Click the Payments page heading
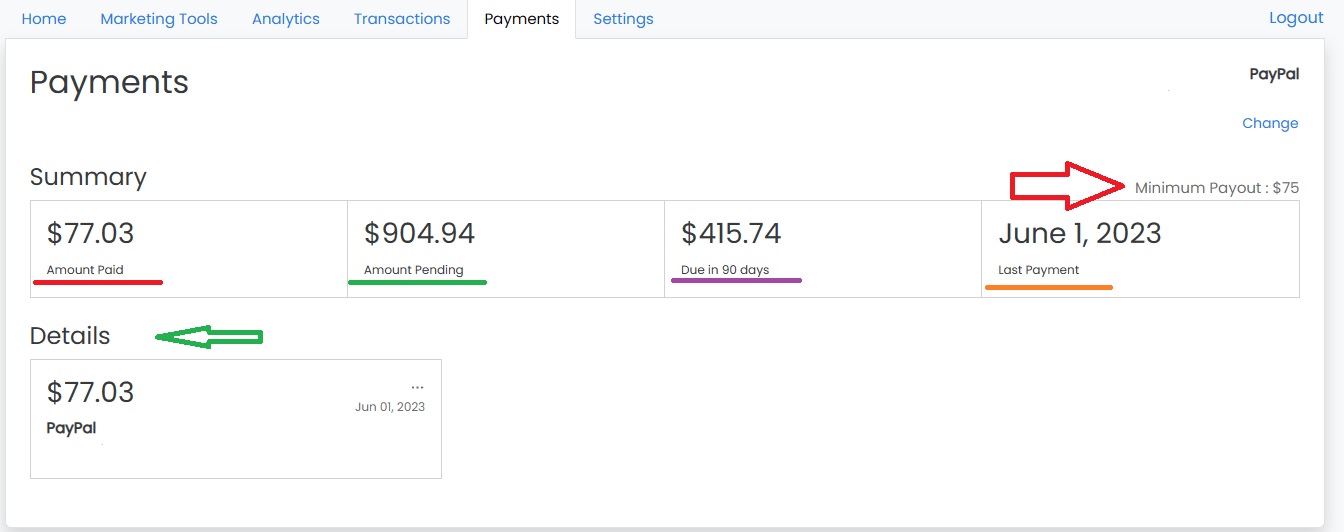Image resolution: width=1344 pixels, height=532 pixels. (x=109, y=82)
